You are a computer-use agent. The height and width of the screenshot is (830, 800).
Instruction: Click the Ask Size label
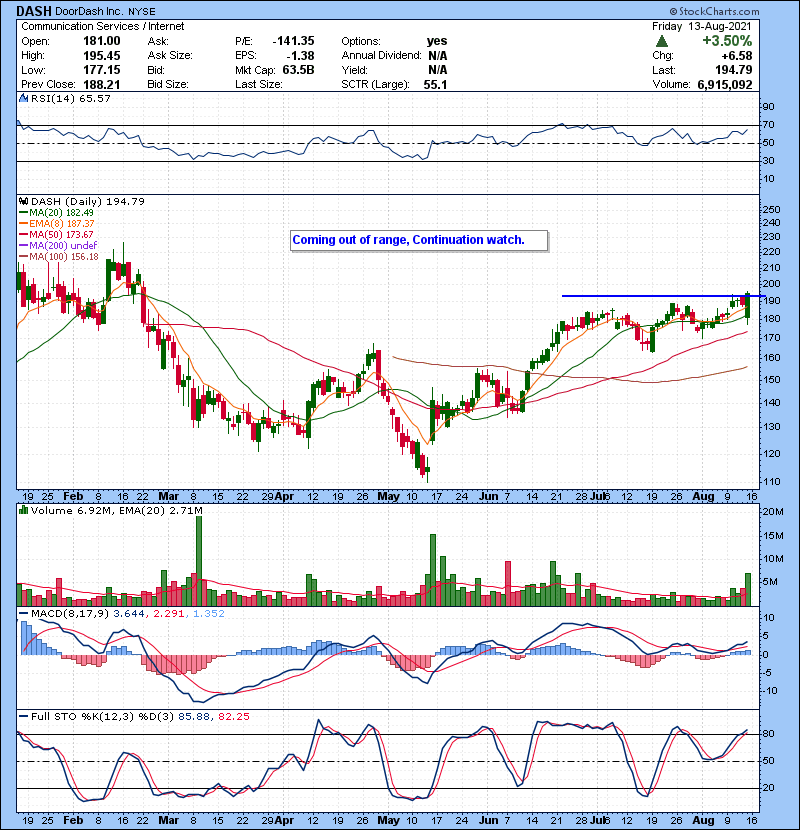(x=170, y=56)
